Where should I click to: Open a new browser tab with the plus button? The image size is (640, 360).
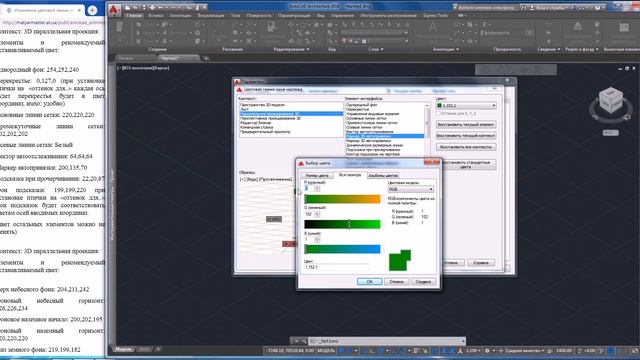(92, 10)
